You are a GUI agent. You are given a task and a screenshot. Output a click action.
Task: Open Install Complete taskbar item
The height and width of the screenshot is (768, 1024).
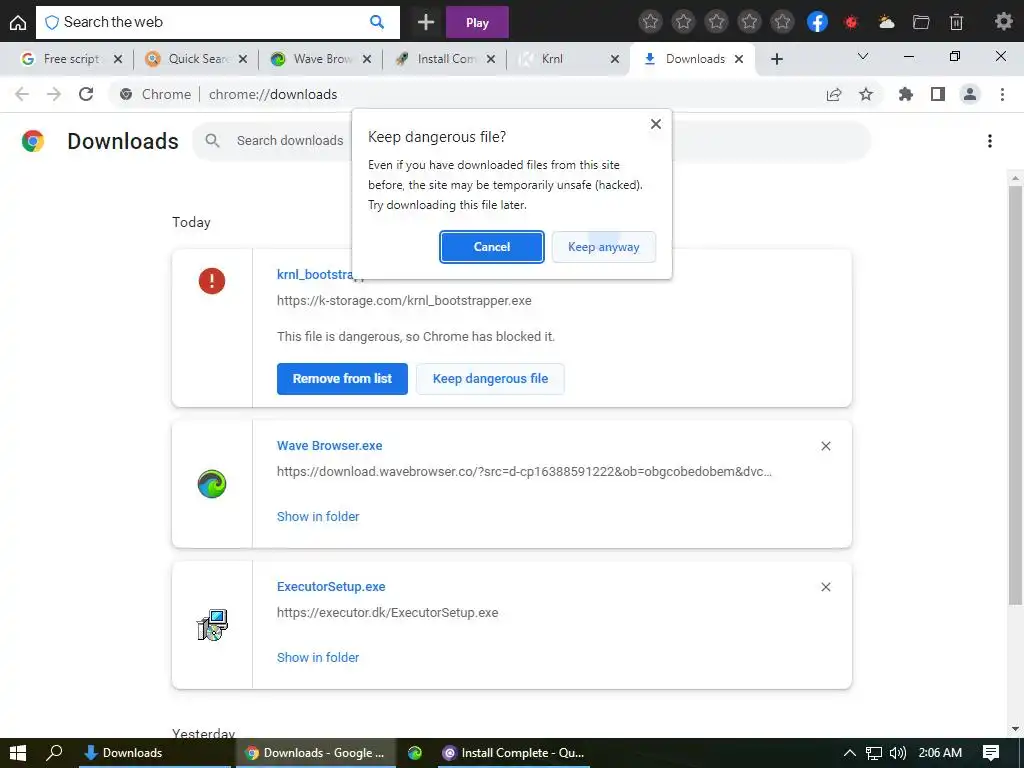click(513, 753)
